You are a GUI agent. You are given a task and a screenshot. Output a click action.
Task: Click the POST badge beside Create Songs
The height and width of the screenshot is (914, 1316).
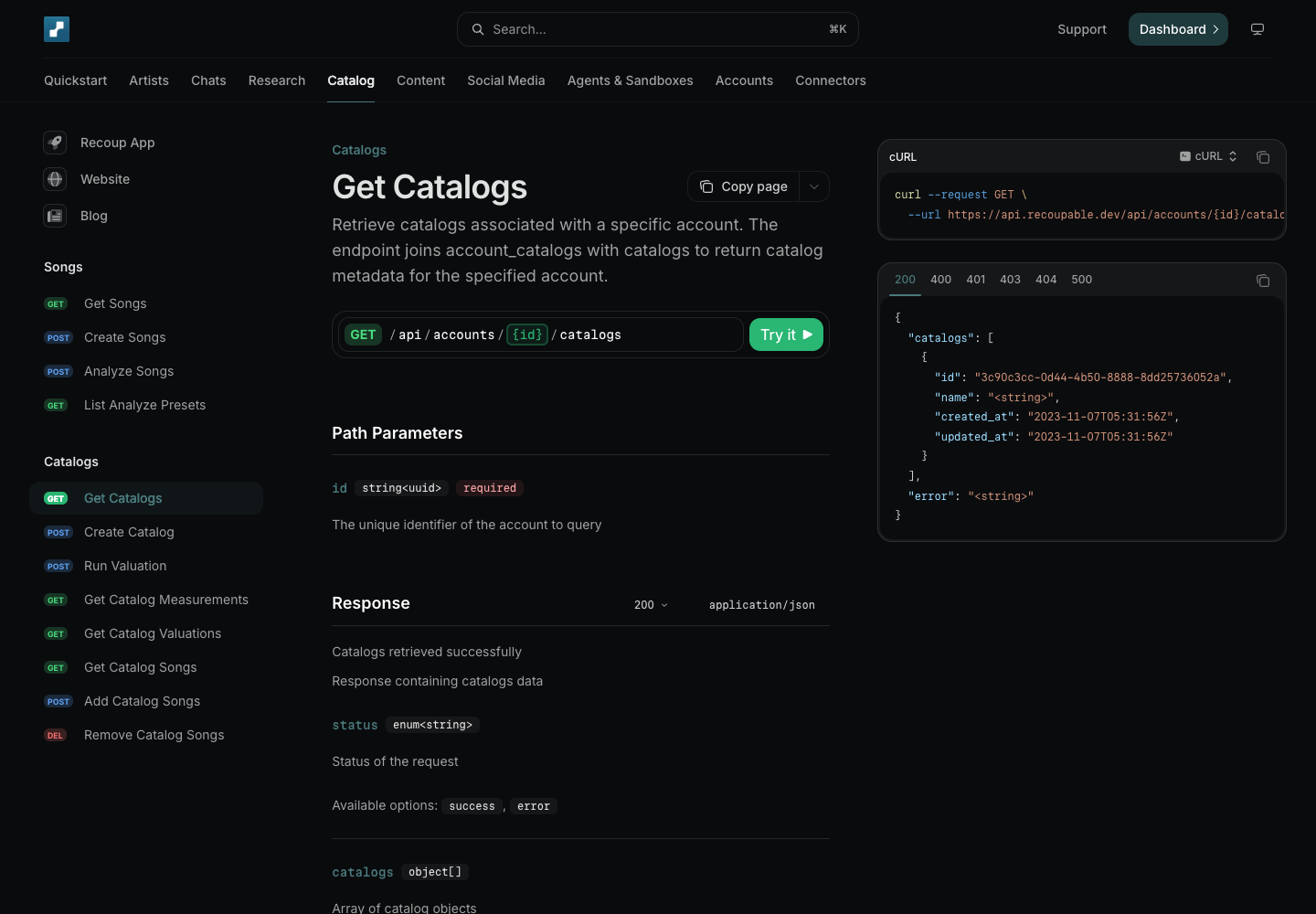coord(58,338)
